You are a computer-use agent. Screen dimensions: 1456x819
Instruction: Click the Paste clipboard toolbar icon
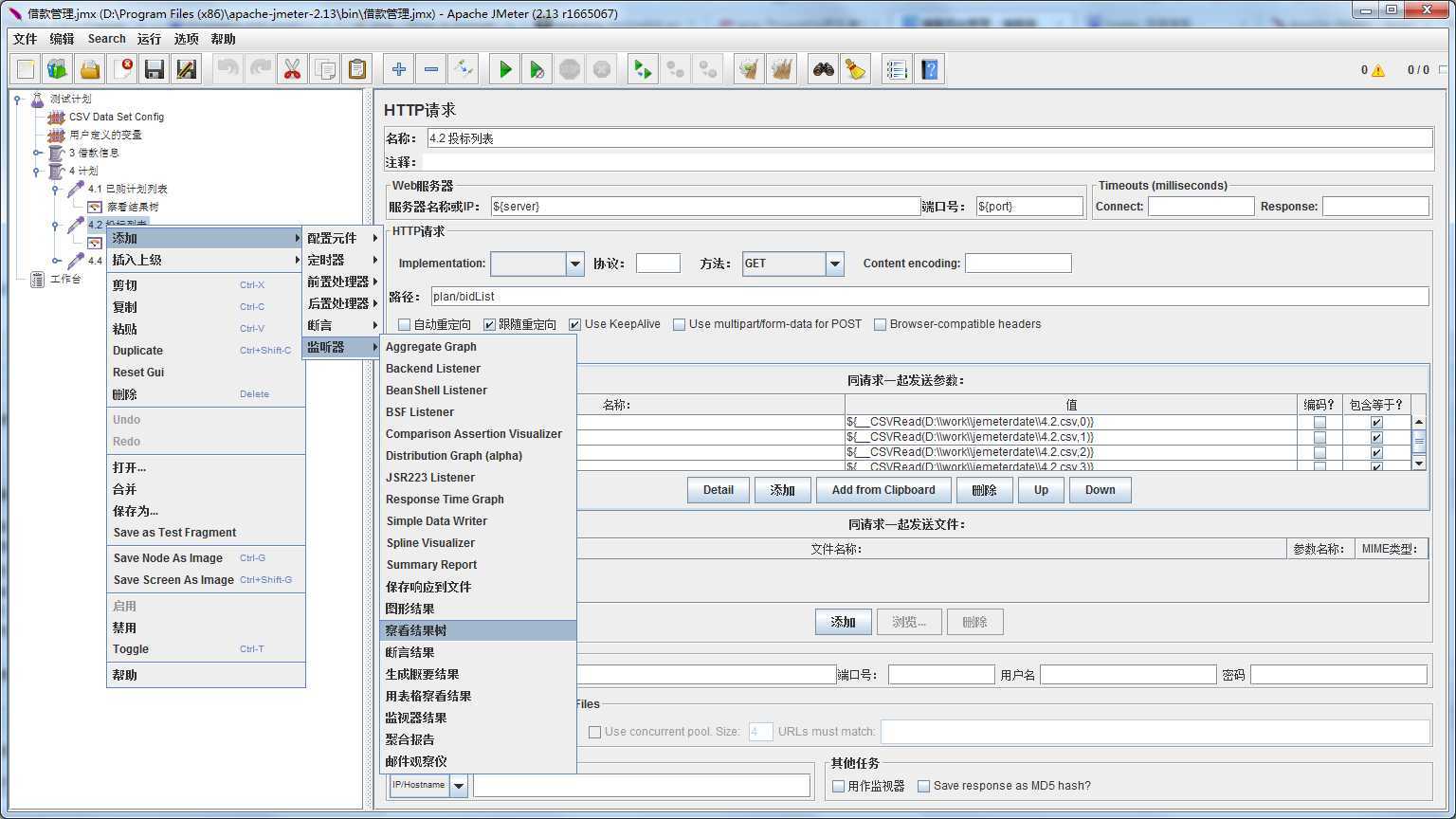(356, 69)
